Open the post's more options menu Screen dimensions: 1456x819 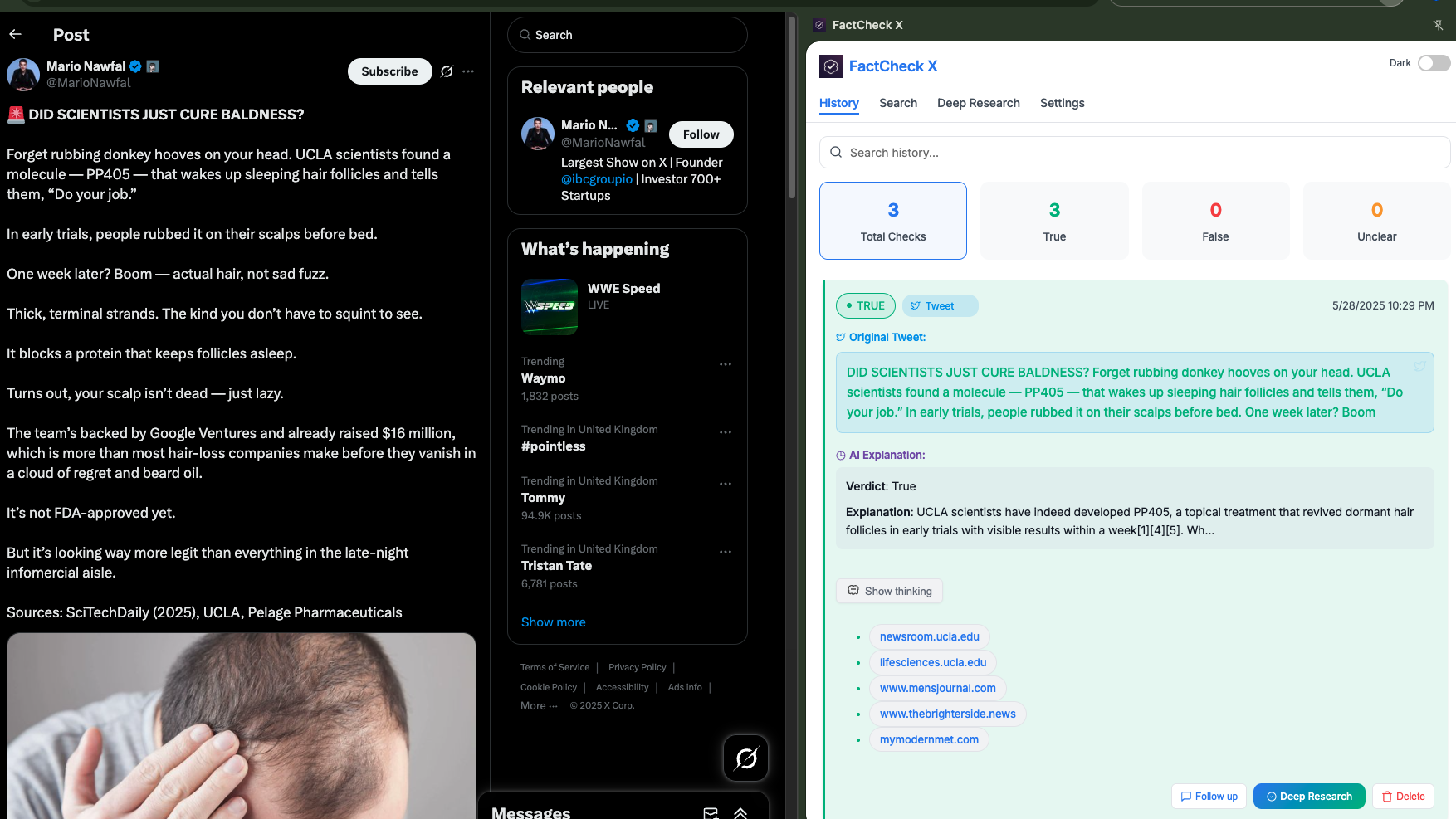pyautogui.click(x=468, y=71)
